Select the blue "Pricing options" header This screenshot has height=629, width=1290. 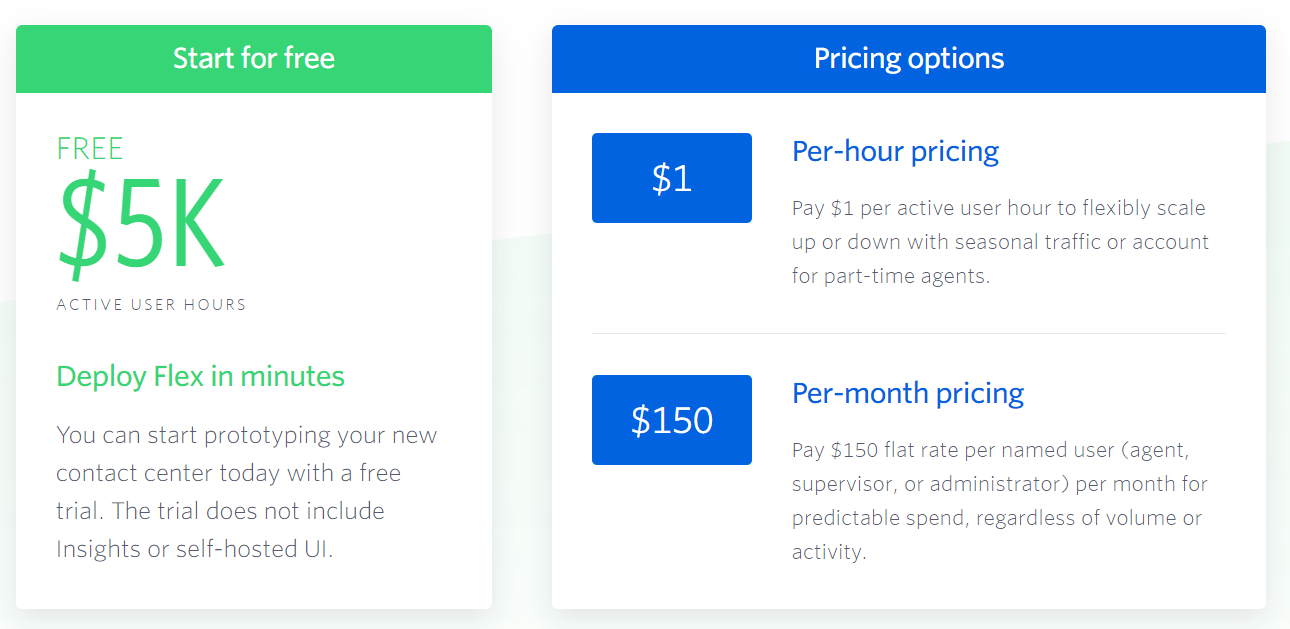[x=908, y=58]
